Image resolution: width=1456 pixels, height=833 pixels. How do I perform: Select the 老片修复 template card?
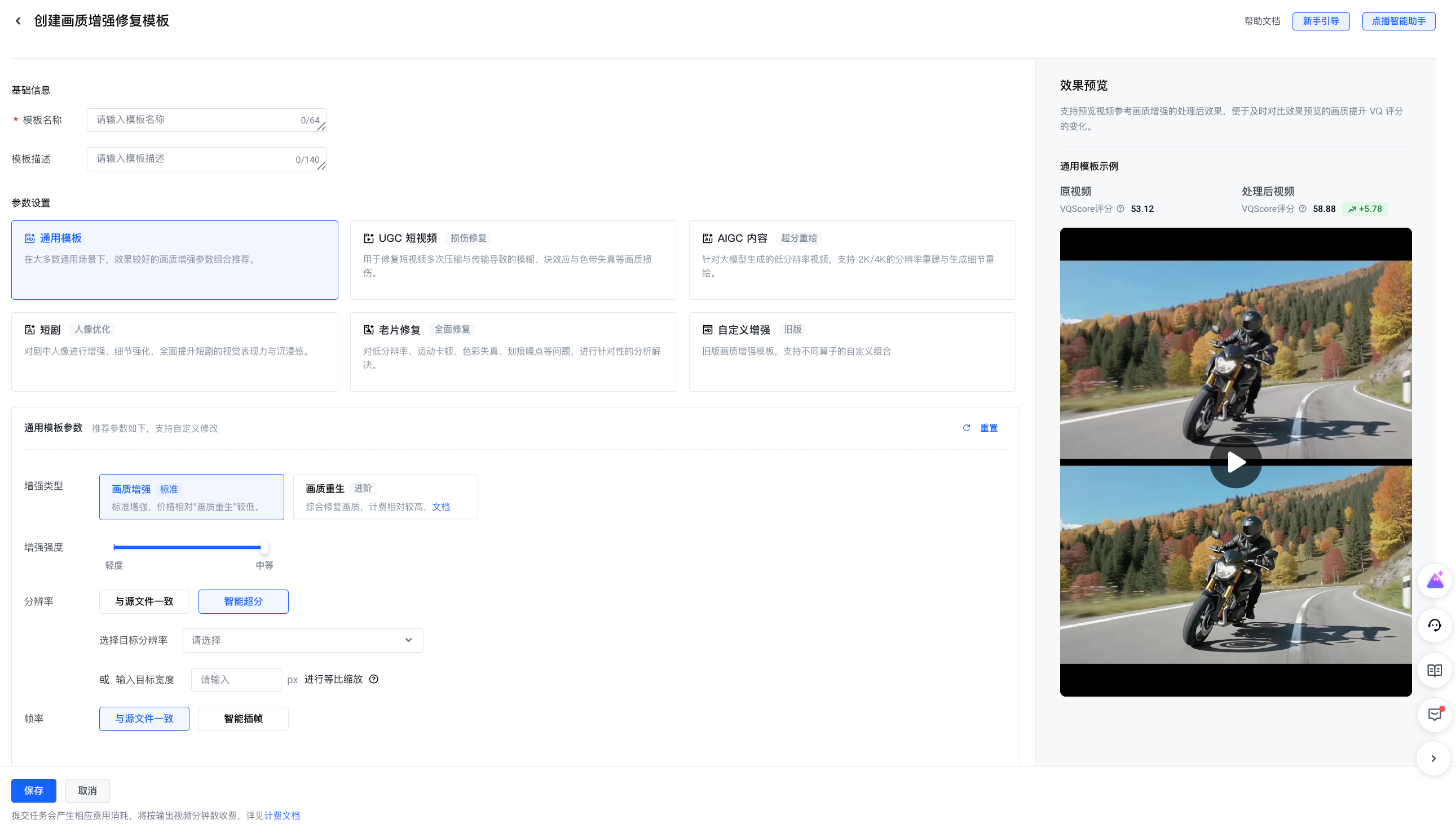(513, 351)
